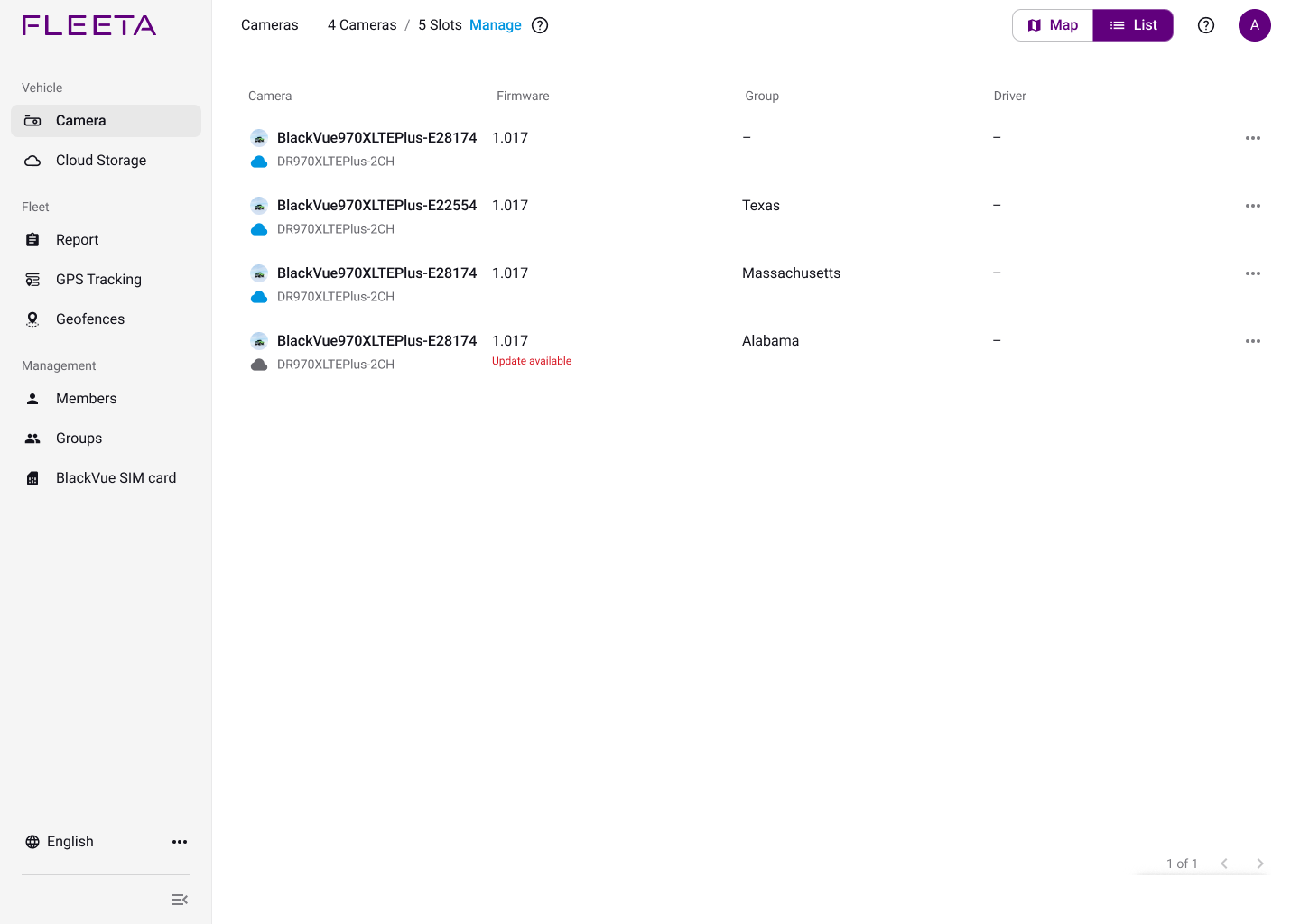Select the camera in the Massachusetts group
The height and width of the screenshot is (924, 1300).
point(376,273)
